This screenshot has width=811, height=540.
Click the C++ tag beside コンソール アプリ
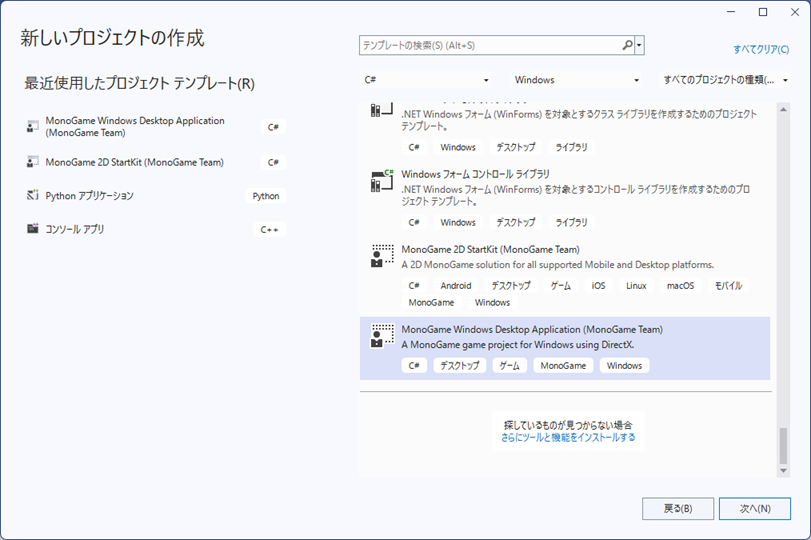269,229
